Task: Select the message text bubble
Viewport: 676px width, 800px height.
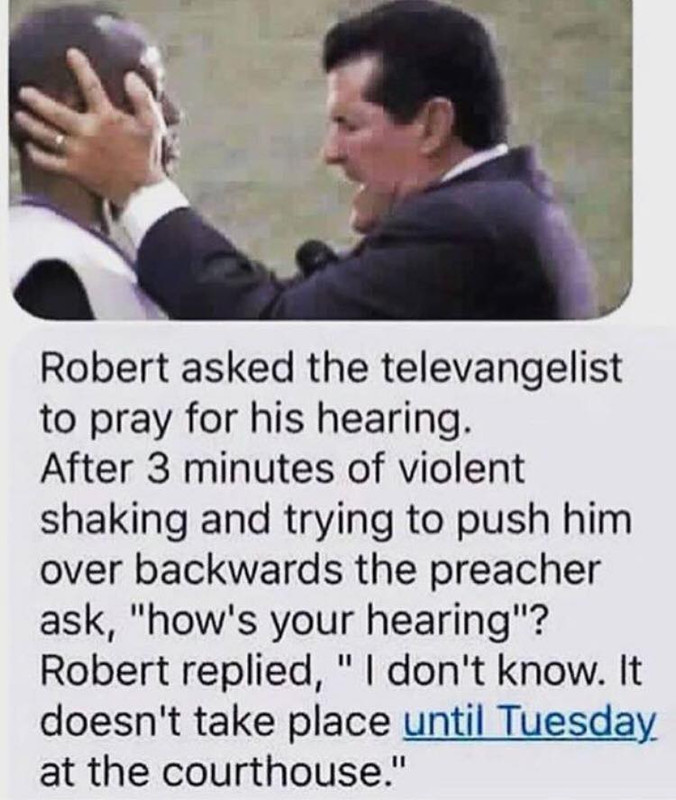Action: (x=338, y=561)
